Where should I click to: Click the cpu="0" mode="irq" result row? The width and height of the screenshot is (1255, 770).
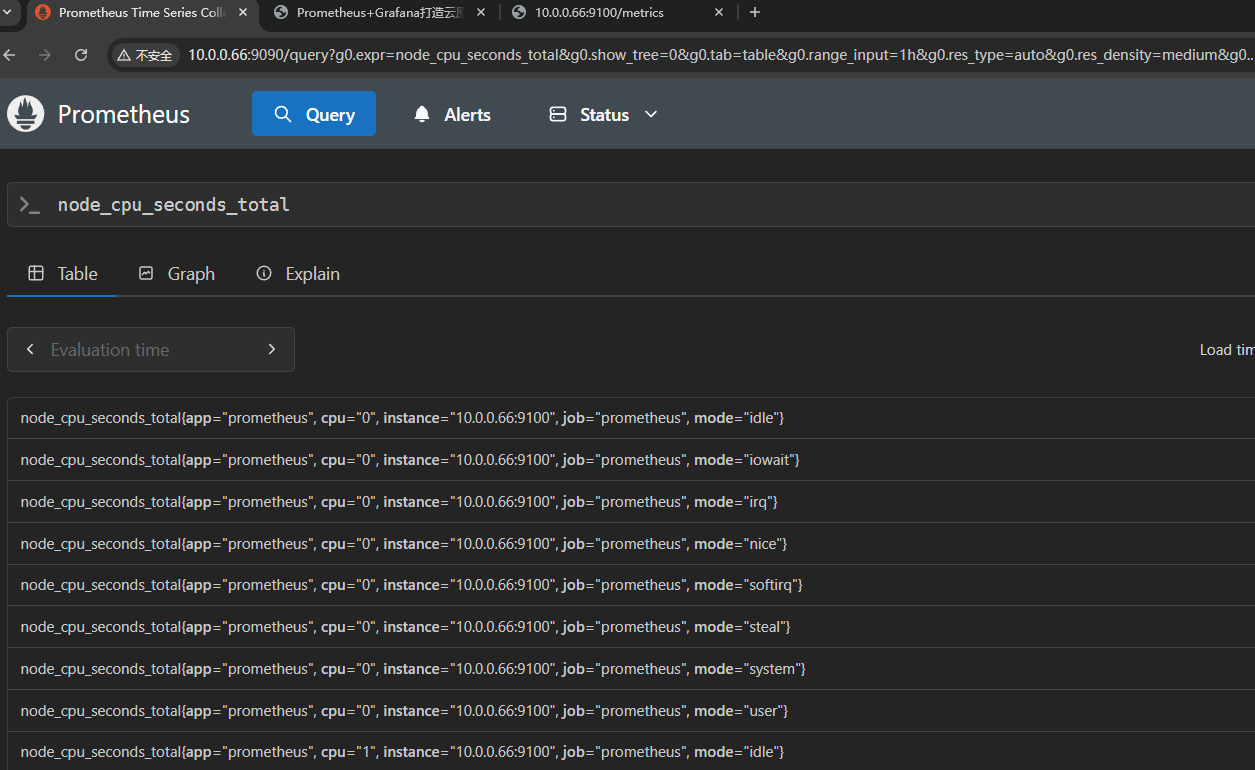click(x=631, y=502)
